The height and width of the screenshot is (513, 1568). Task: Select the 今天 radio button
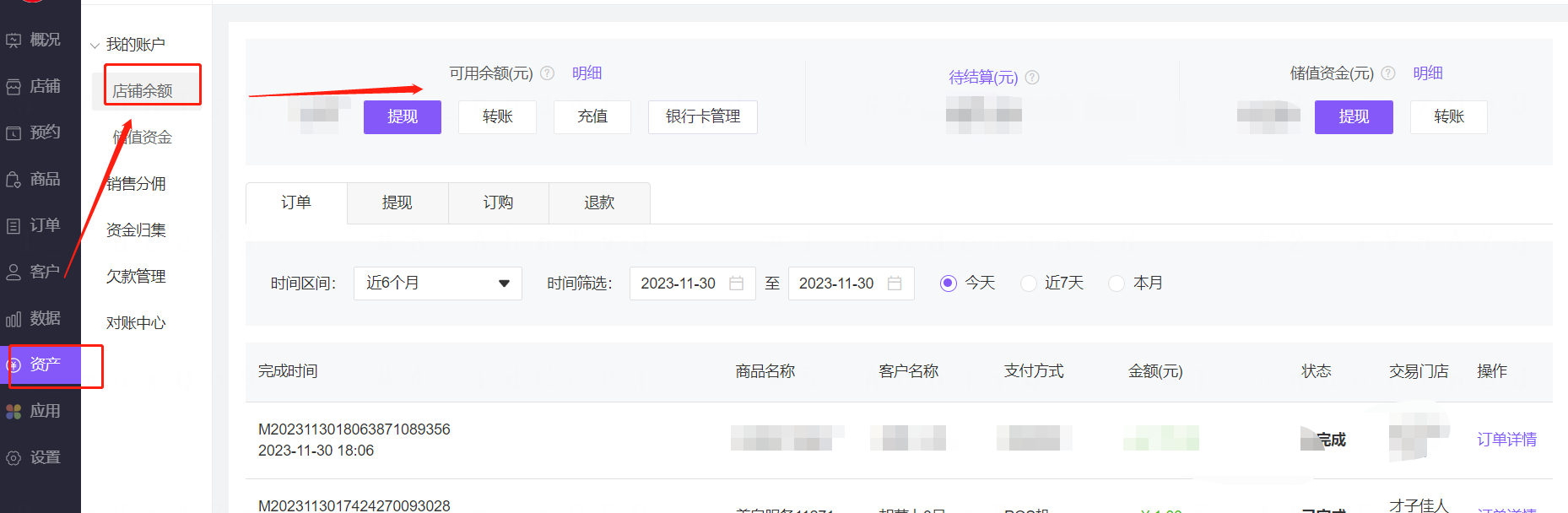[x=948, y=283]
